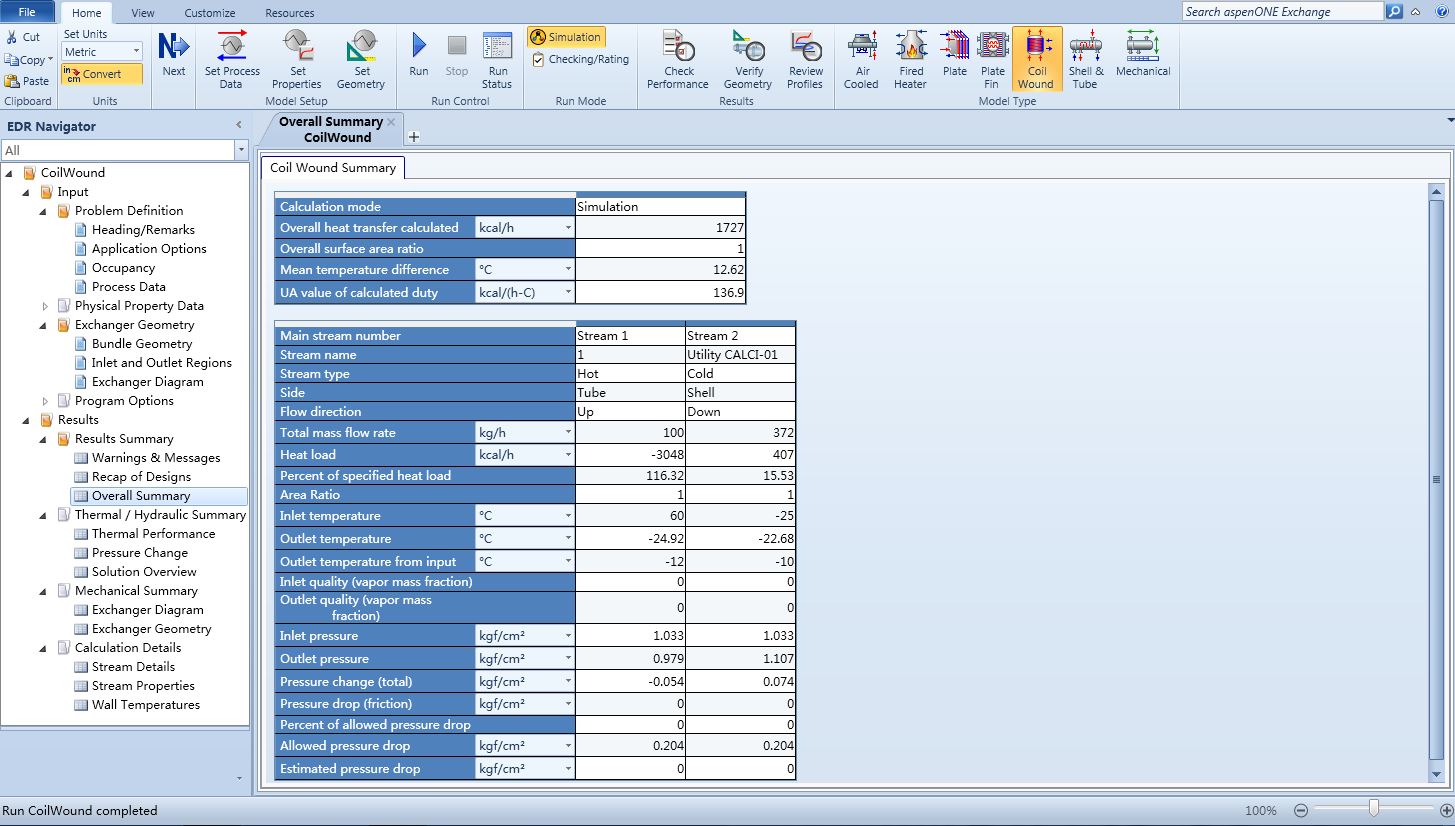Image resolution: width=1455 pixels, height=826 pixels.
Task: Open the File menu
Action: coord(27,12)
